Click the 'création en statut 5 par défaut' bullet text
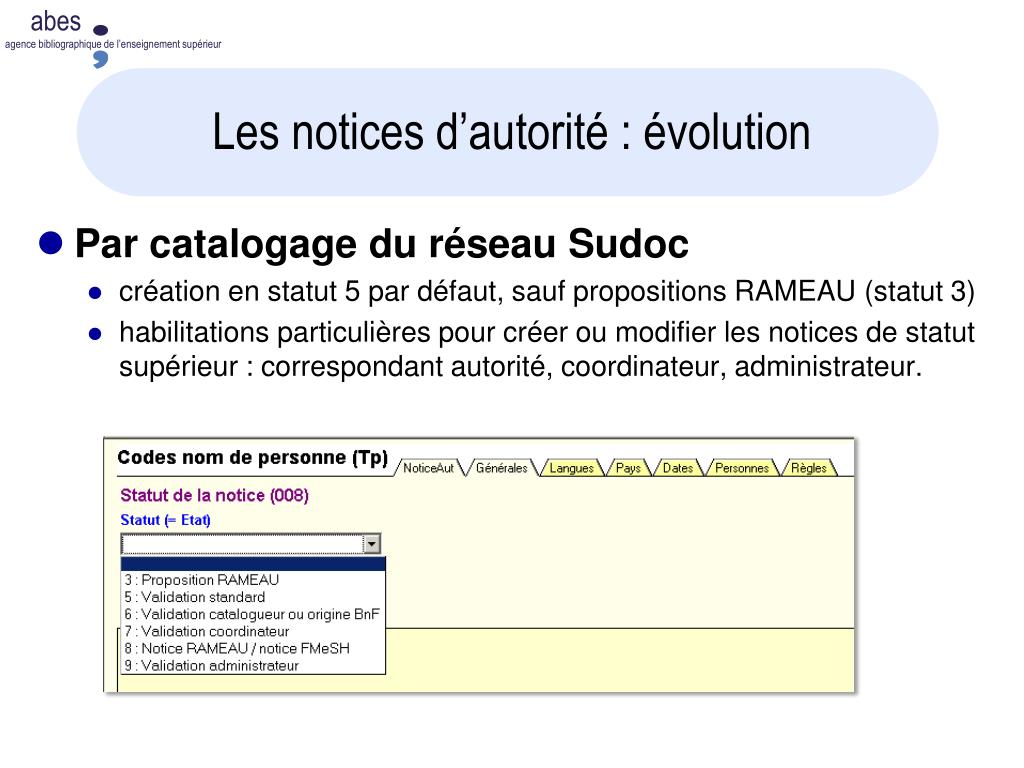 [x=547, y=291]
